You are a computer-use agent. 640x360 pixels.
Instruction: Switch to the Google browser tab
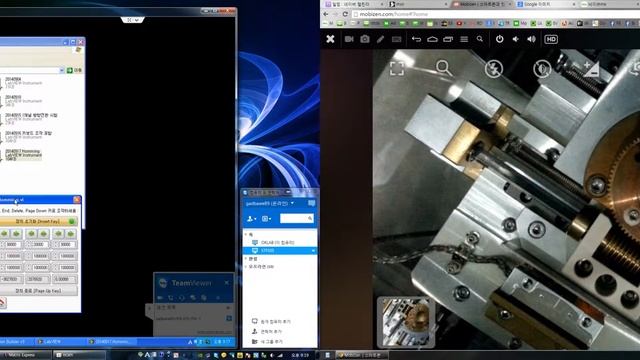tap(545, 4)
